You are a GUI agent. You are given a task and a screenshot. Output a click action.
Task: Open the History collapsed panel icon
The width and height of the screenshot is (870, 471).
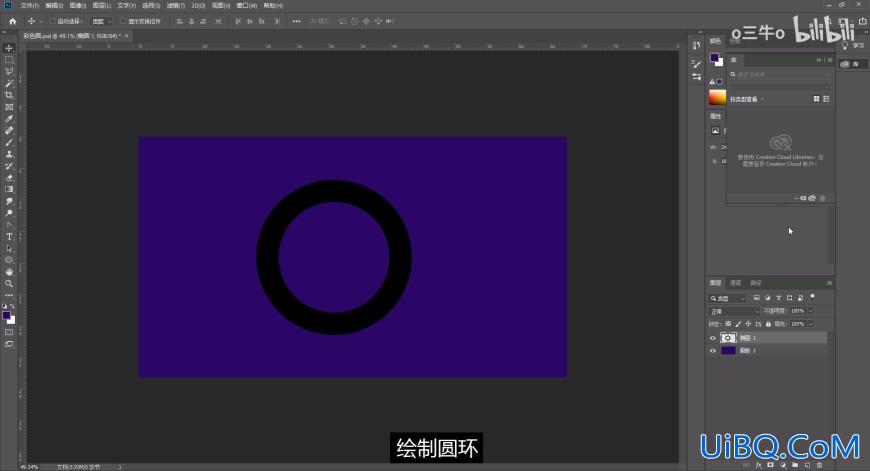(x=696, y=45)
